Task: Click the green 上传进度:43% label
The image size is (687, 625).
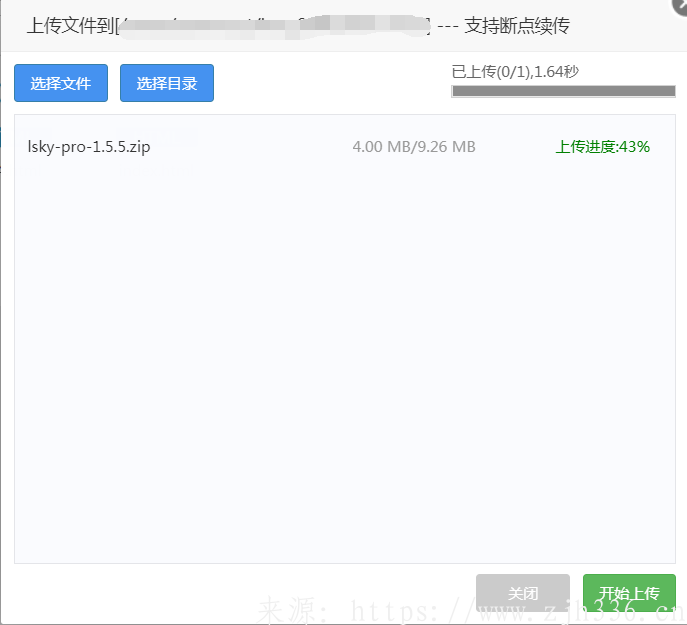Action: [602, 147]
